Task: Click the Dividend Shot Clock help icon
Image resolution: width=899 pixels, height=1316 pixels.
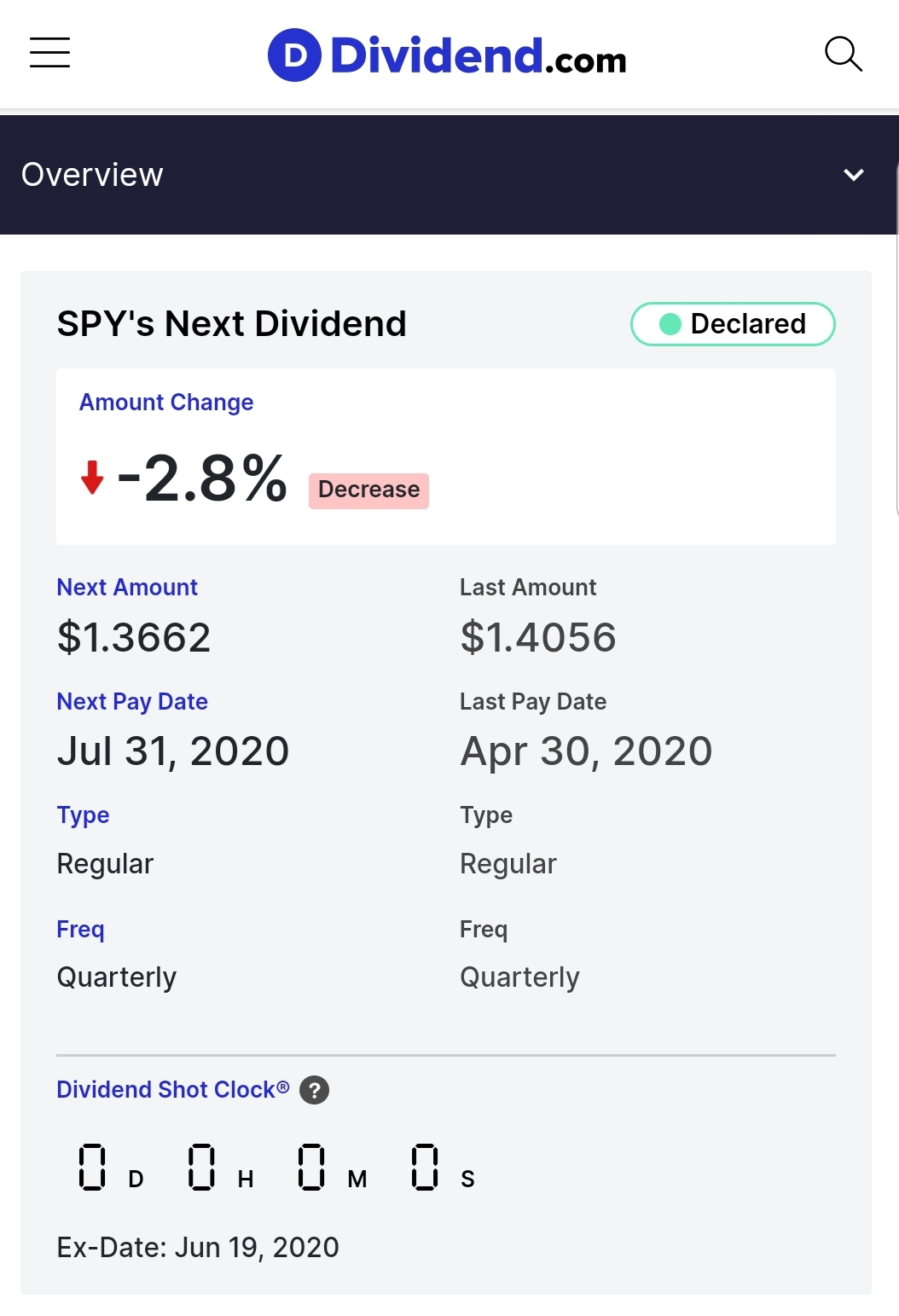Action: (315, 1090)
